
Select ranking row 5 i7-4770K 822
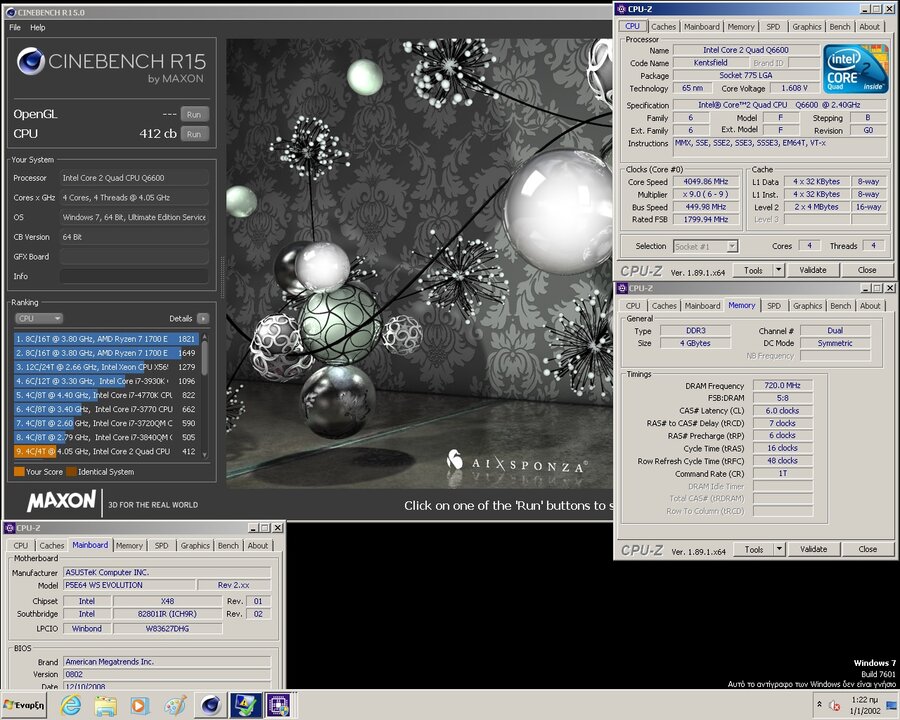tap(106, 395)
